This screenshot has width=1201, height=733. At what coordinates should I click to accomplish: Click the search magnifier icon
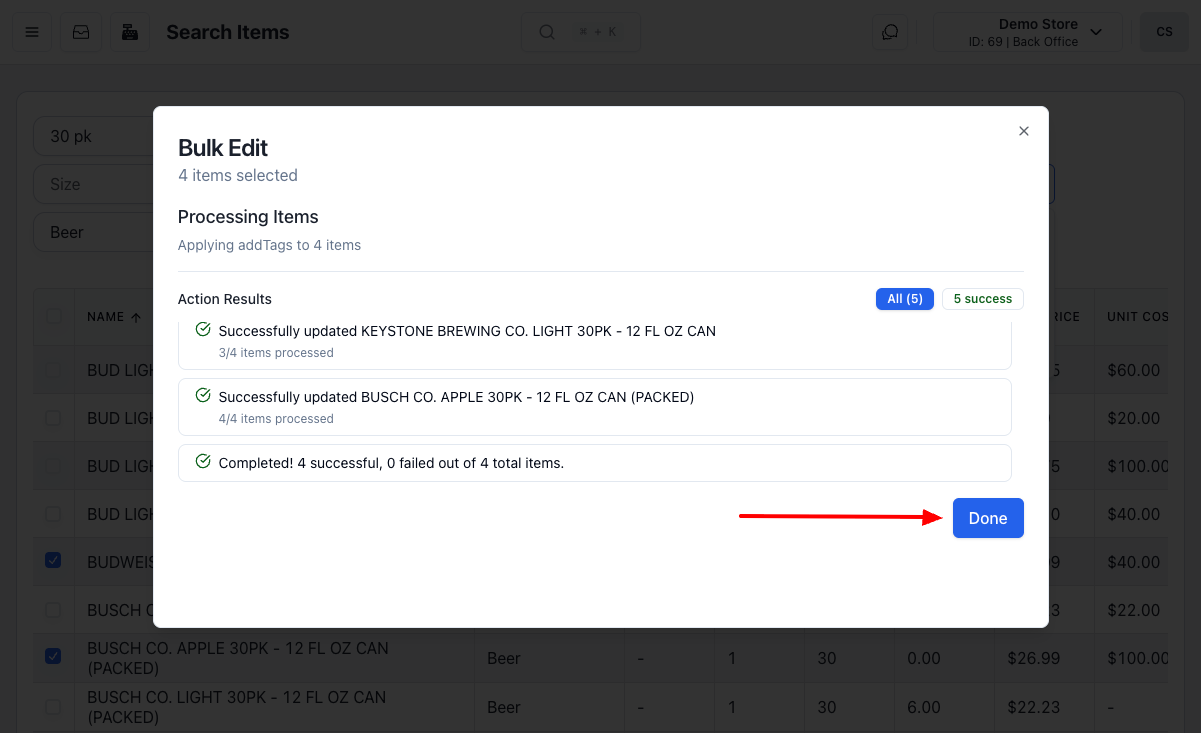click(547, 32)
